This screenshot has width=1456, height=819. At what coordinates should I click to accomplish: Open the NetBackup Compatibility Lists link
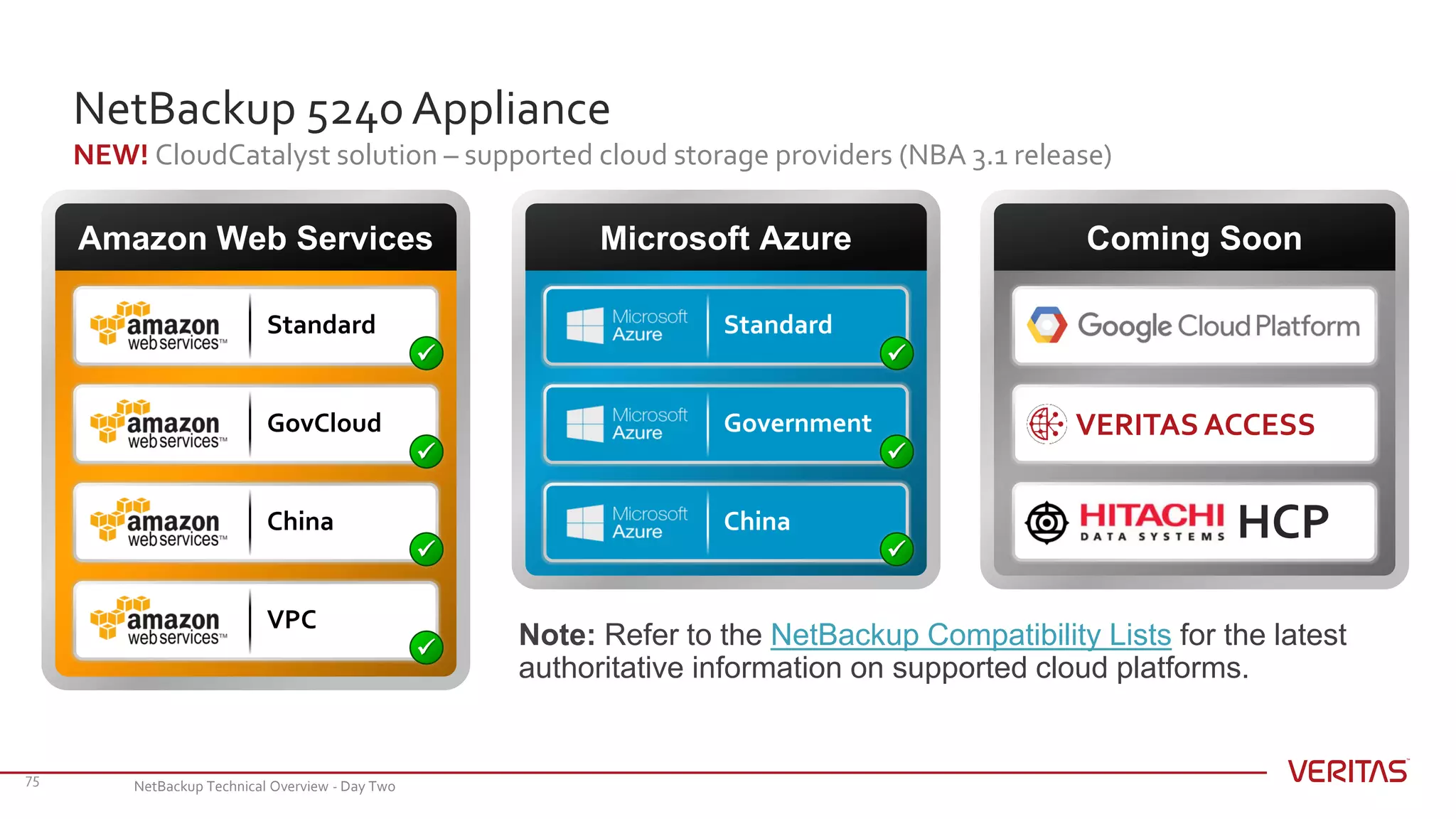point(970,635)
